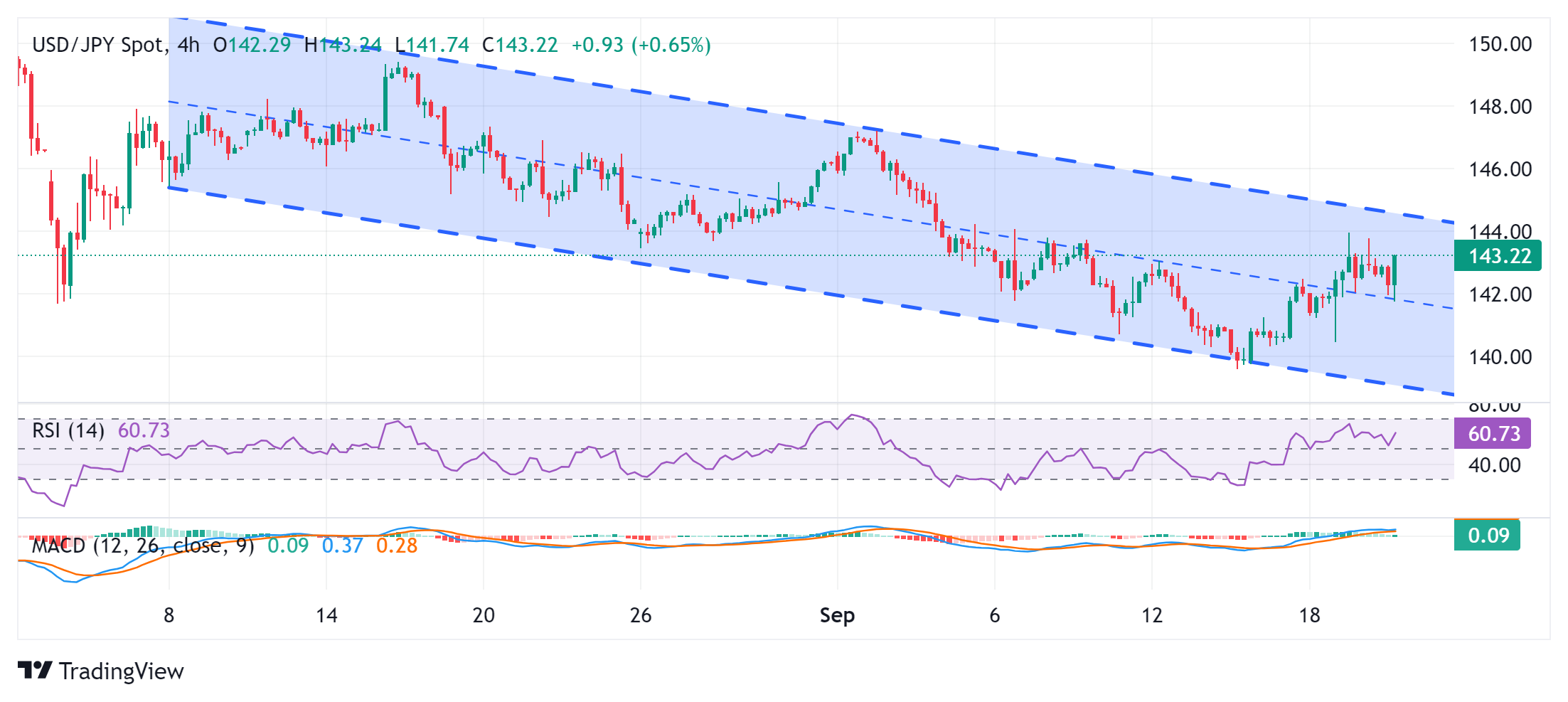Screen dimensions: 1568x702
Task: Click the green 0.09 MACD value tag
Action: 1487,535
